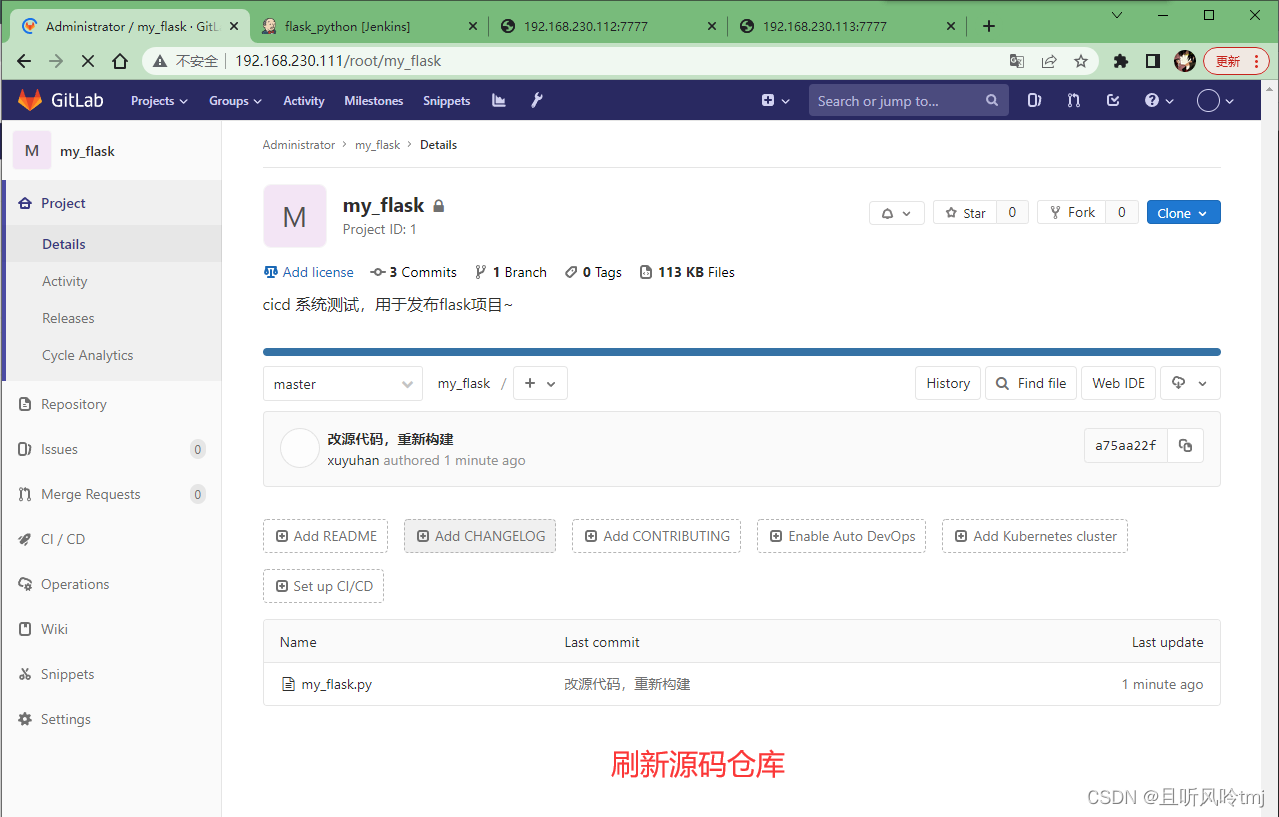Open the To-Do list checkmark icon
This screenshot has height=817, width=1279.
click(x=1113, y=100)
